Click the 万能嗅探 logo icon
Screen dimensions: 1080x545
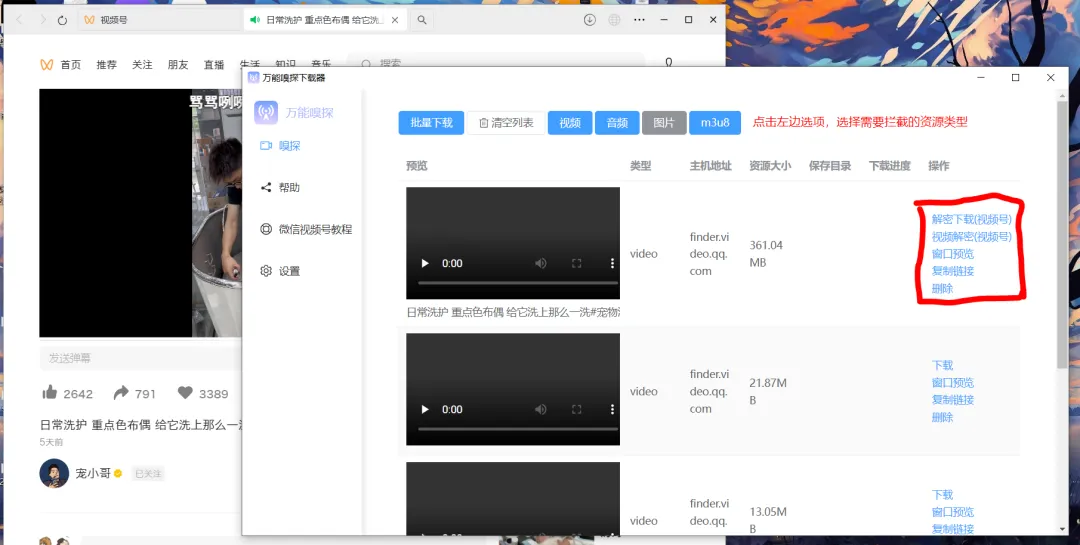tap(266, 112)
